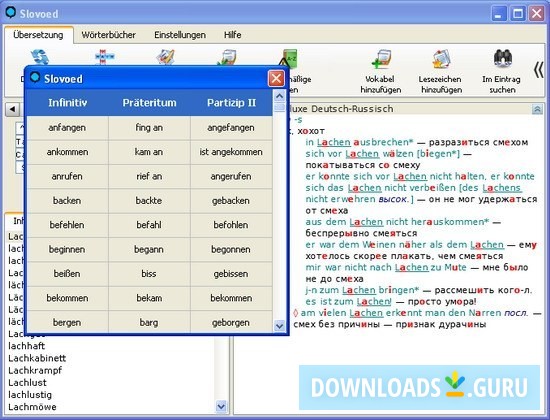550x420 pixels.
Task: Select the geborgen cell
Action: 231,322
